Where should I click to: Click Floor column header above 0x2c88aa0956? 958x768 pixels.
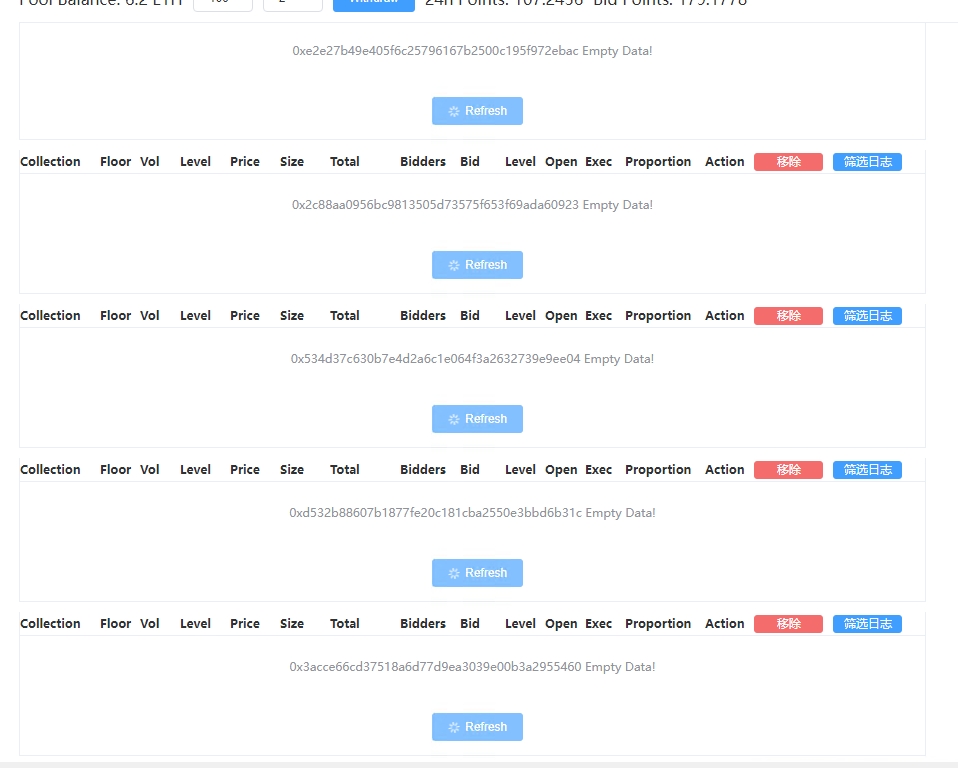click(115, 162)
